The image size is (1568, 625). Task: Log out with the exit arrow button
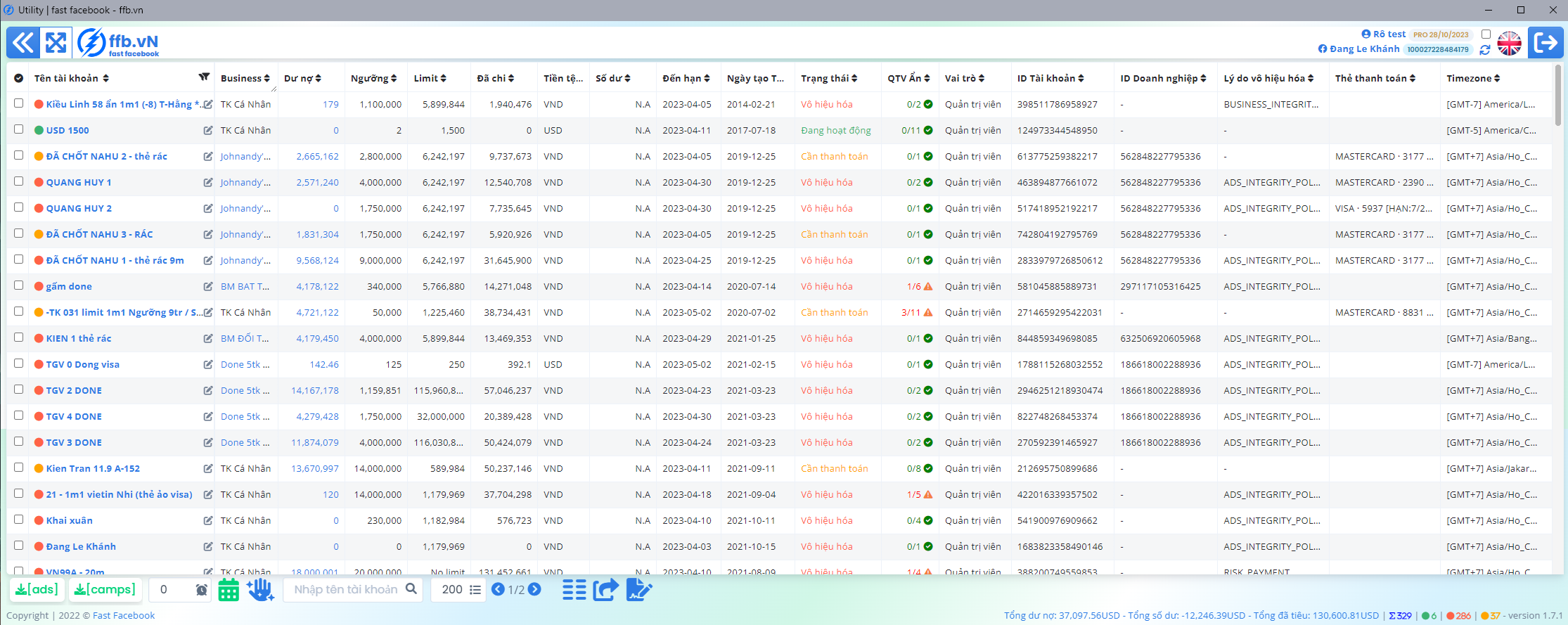(1545, 43)
